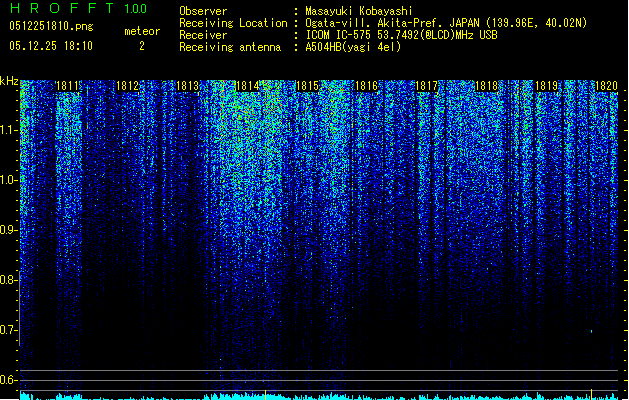Image resolution: width=629 pixels, height=400 pixels.
Task: Click the Receiver label
Action: [203, 35]
